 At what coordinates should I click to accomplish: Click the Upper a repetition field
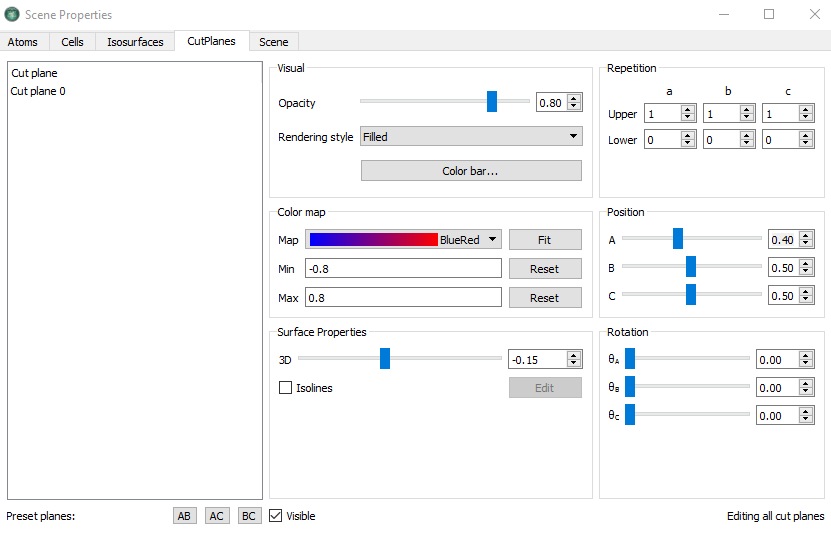(x=663, y=113)
